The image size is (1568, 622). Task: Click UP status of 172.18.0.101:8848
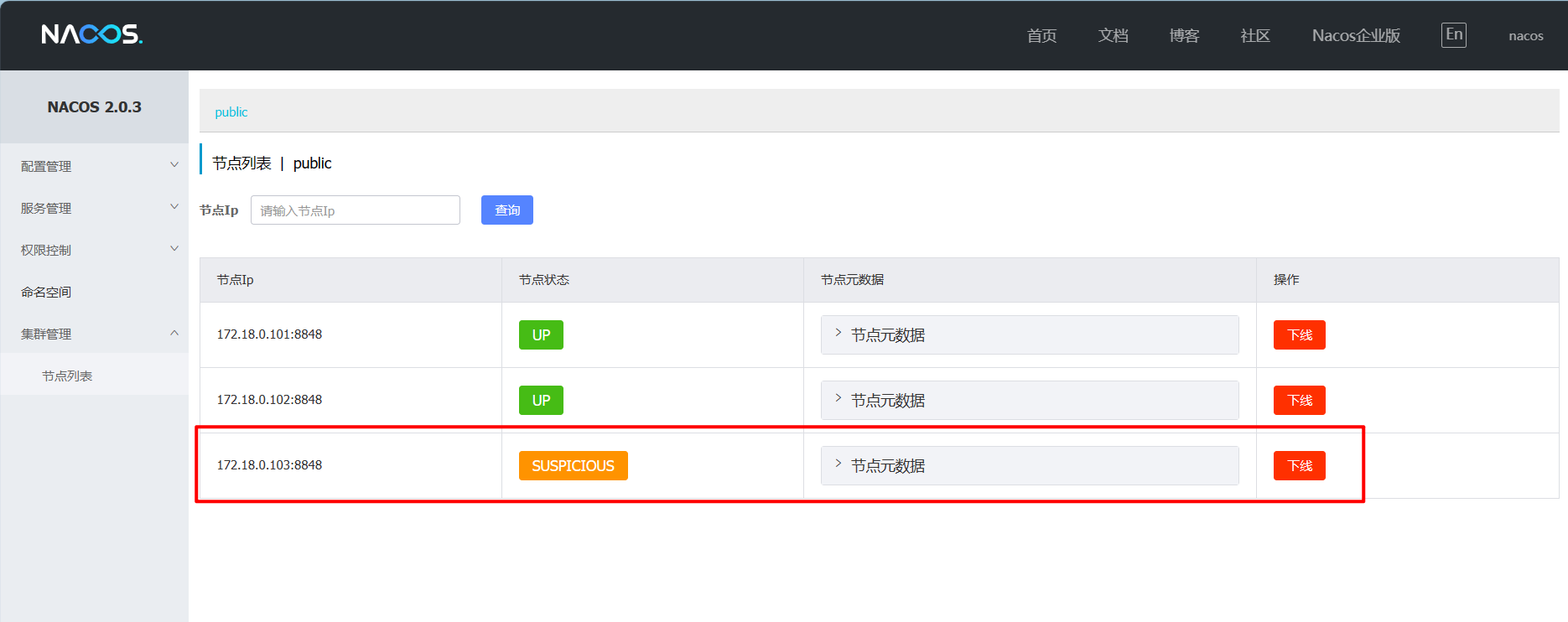tap(541, 335)
